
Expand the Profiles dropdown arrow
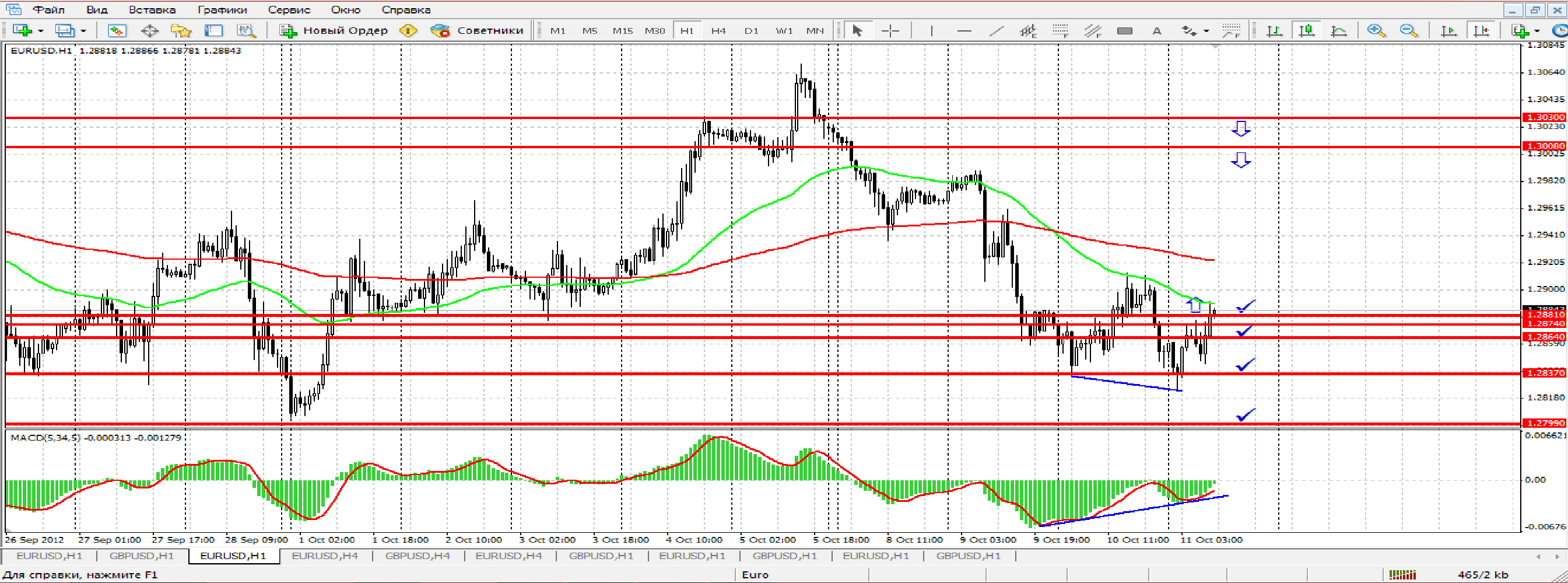83,30
